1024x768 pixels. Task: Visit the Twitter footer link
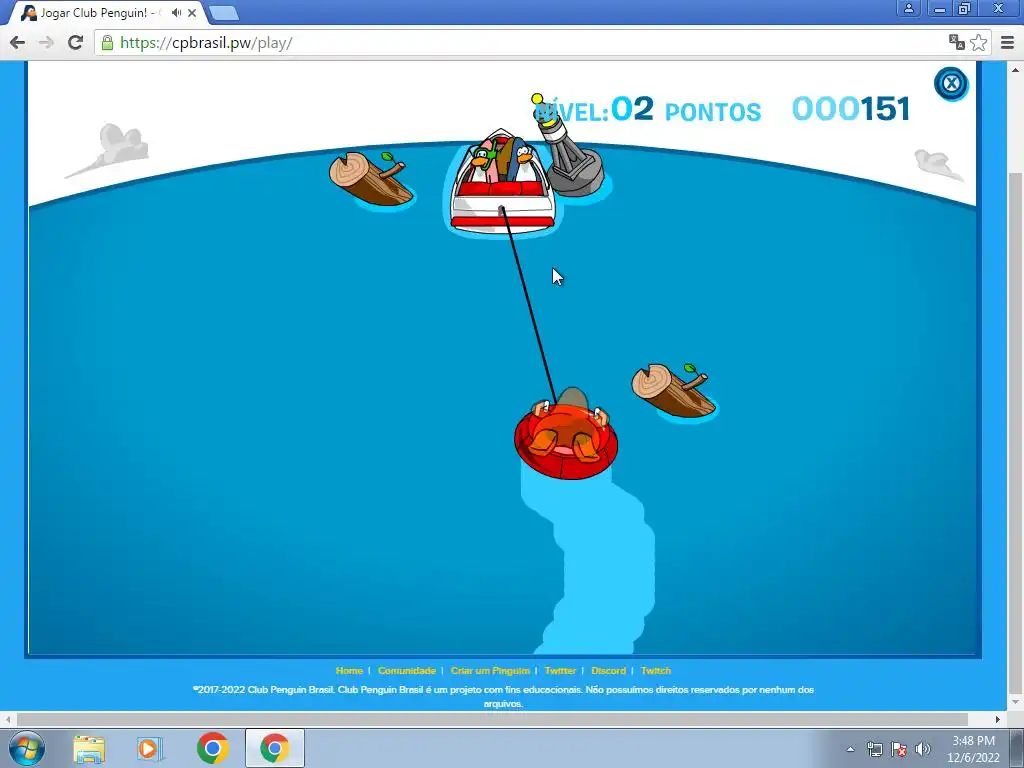click(560, 671)
